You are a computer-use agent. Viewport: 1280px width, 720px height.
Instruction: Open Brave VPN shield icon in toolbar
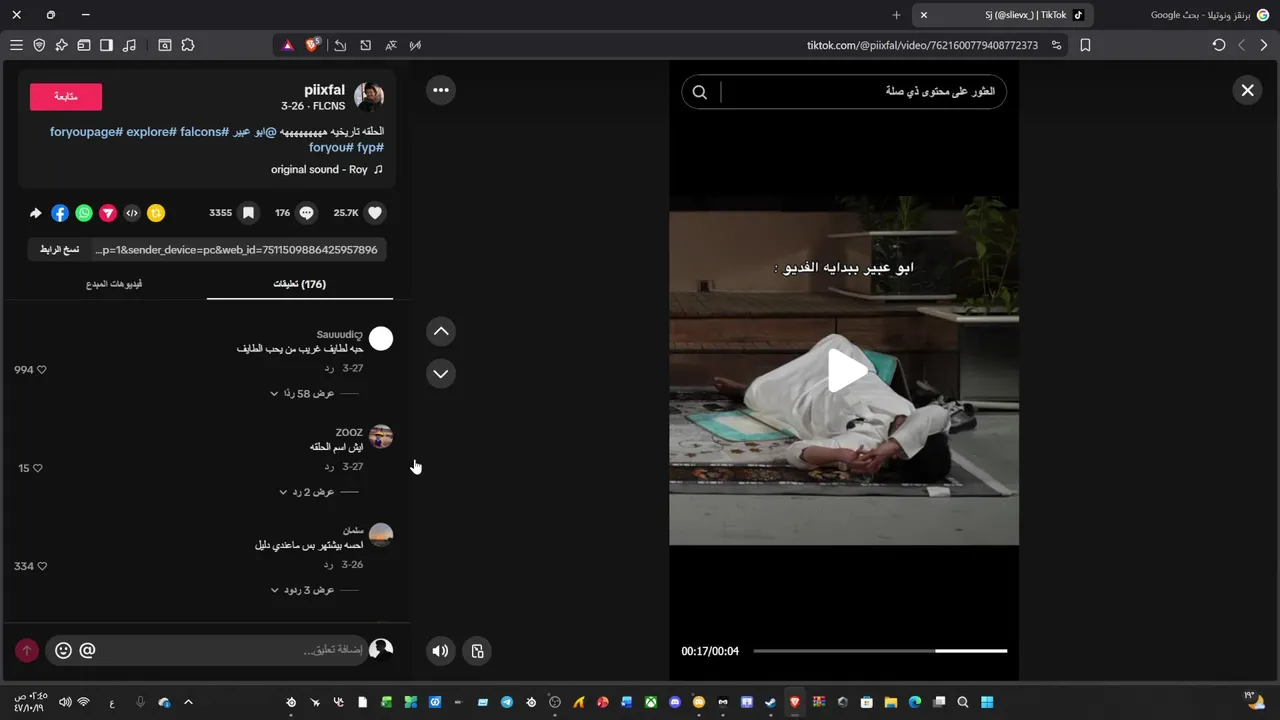(39, 45)
